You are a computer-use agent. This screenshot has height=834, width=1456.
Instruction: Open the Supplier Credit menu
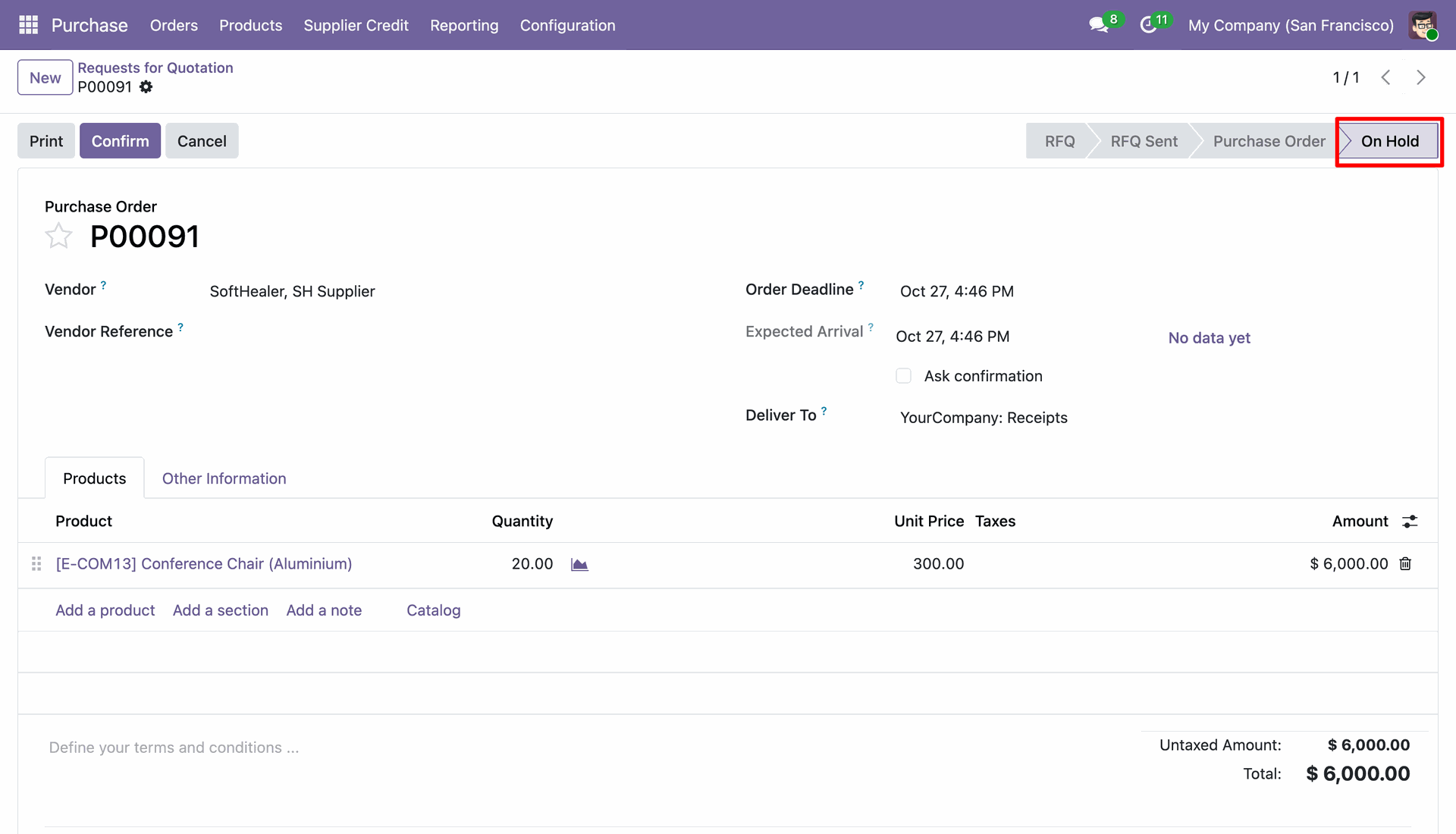356,25
